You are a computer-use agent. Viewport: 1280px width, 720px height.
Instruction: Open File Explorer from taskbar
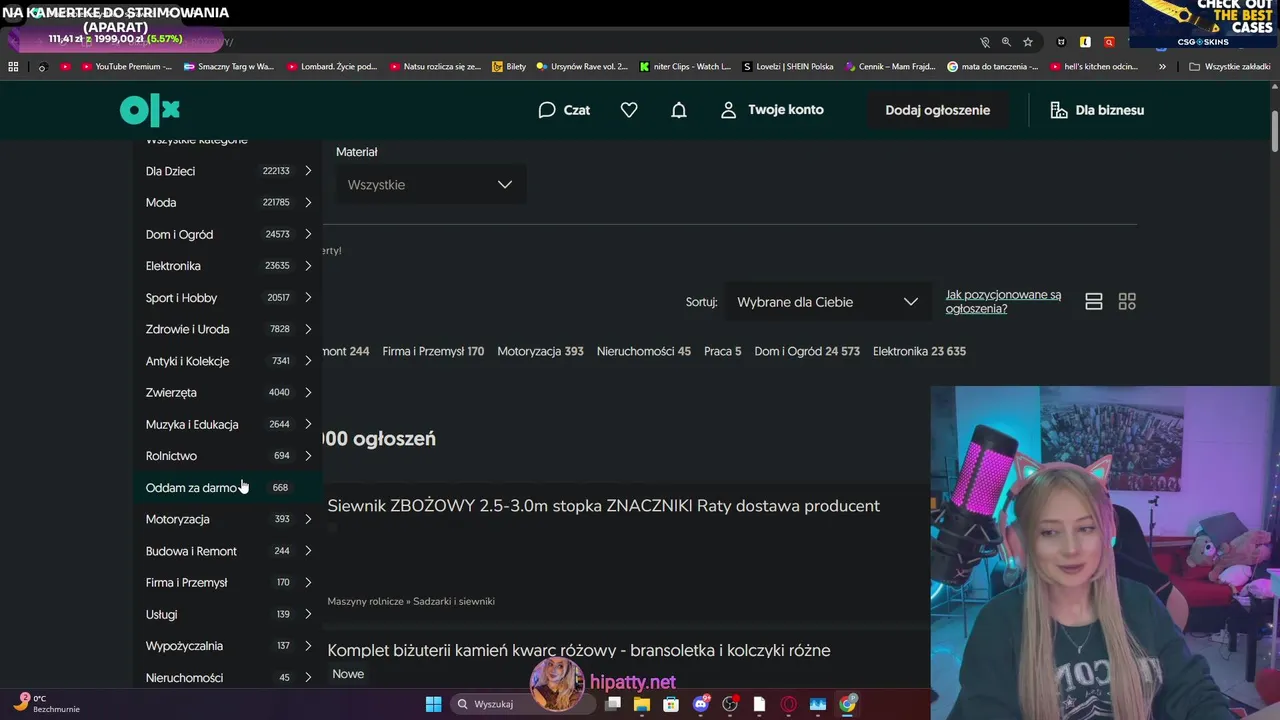click(x=642, y=704)
